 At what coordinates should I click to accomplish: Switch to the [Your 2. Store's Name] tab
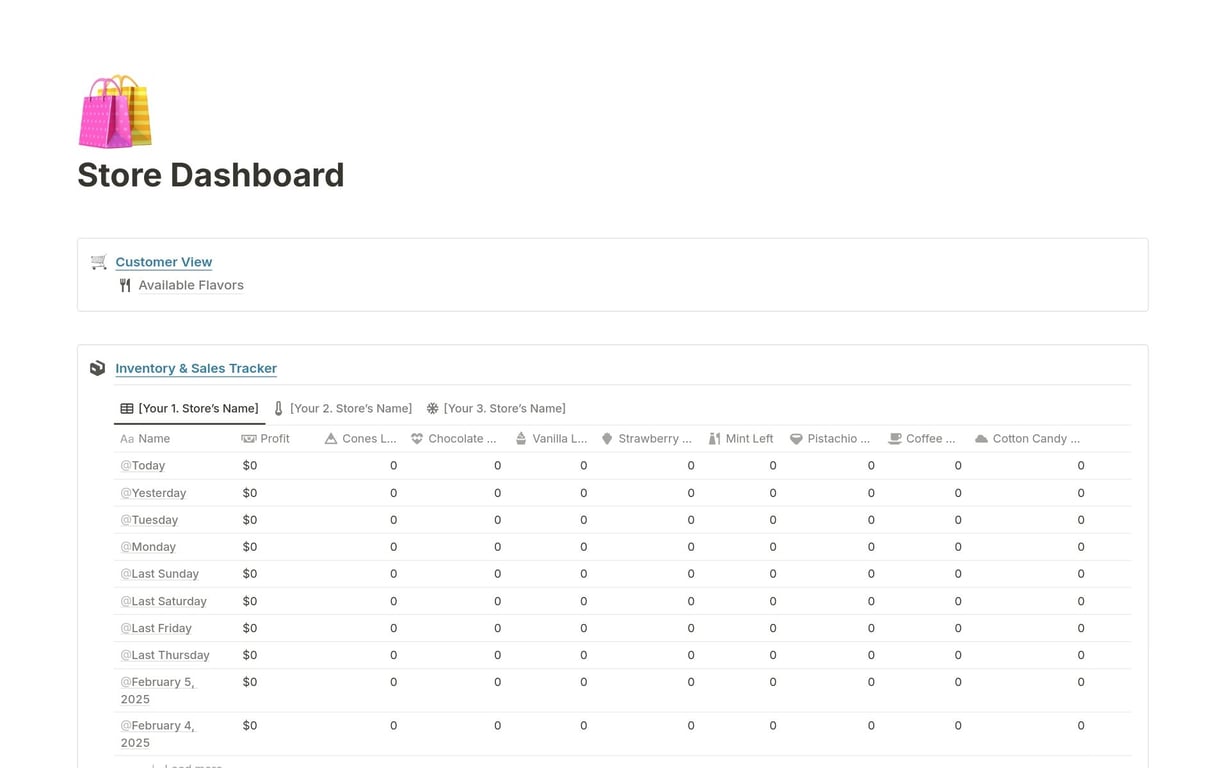342,408
